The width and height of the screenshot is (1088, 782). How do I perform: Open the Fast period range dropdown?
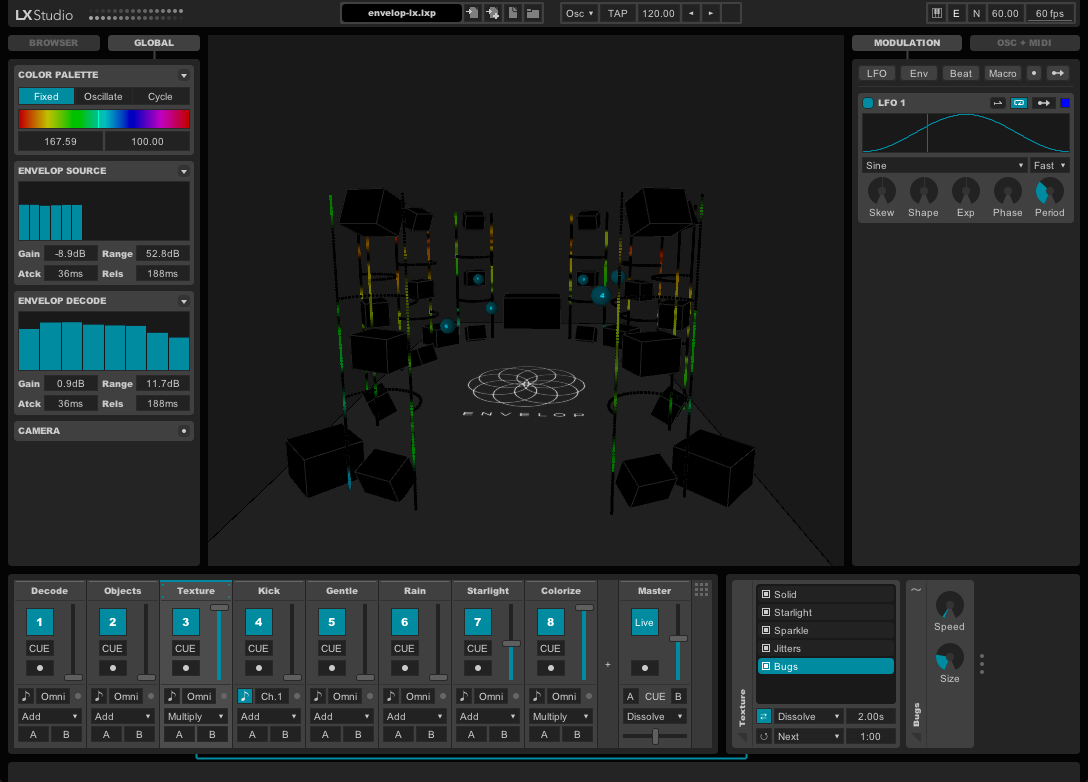coord(1049,165)
